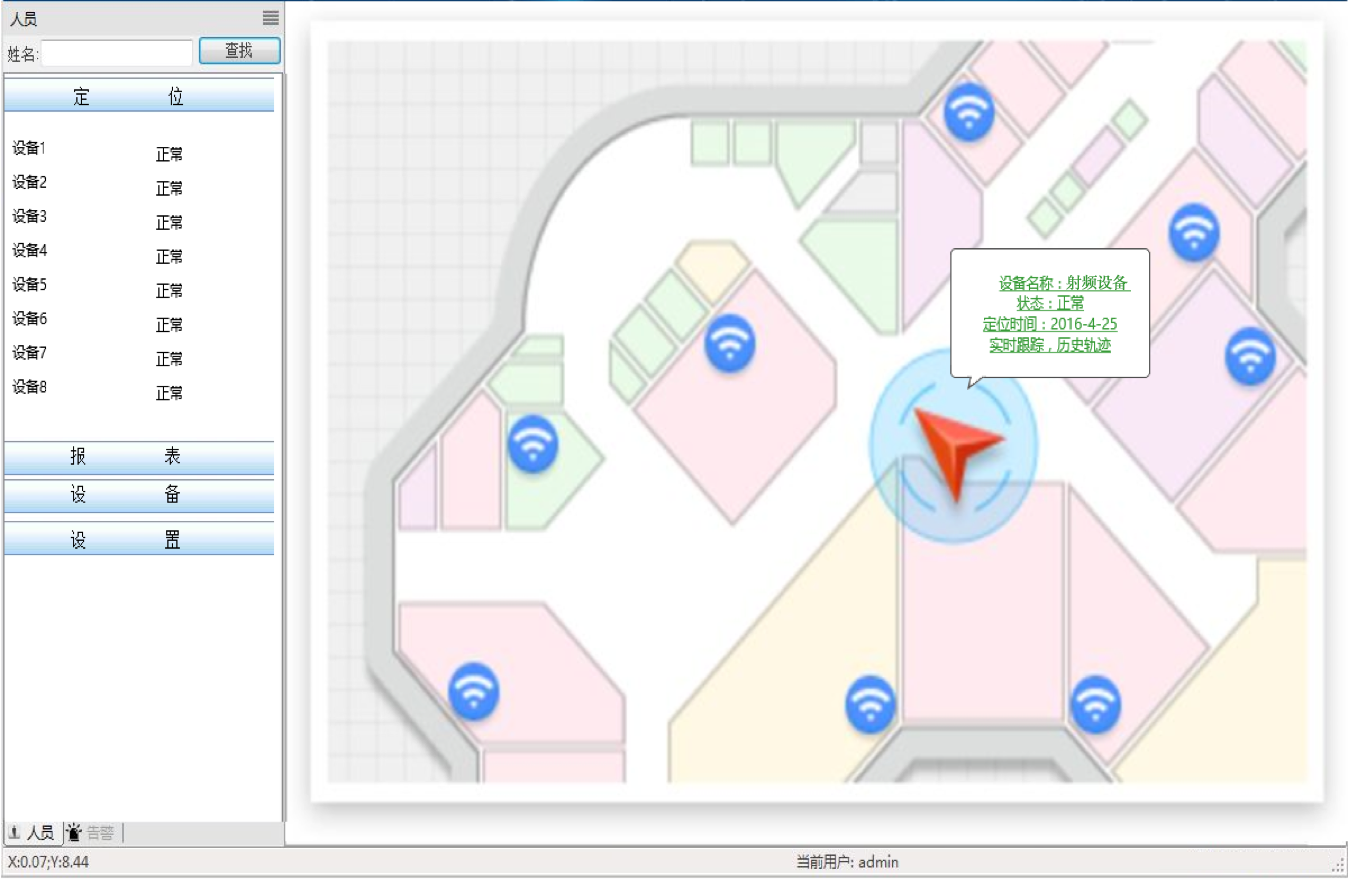Switch to the 人员 tab
The image size is (1348, 882).
[x=32, y=832]
